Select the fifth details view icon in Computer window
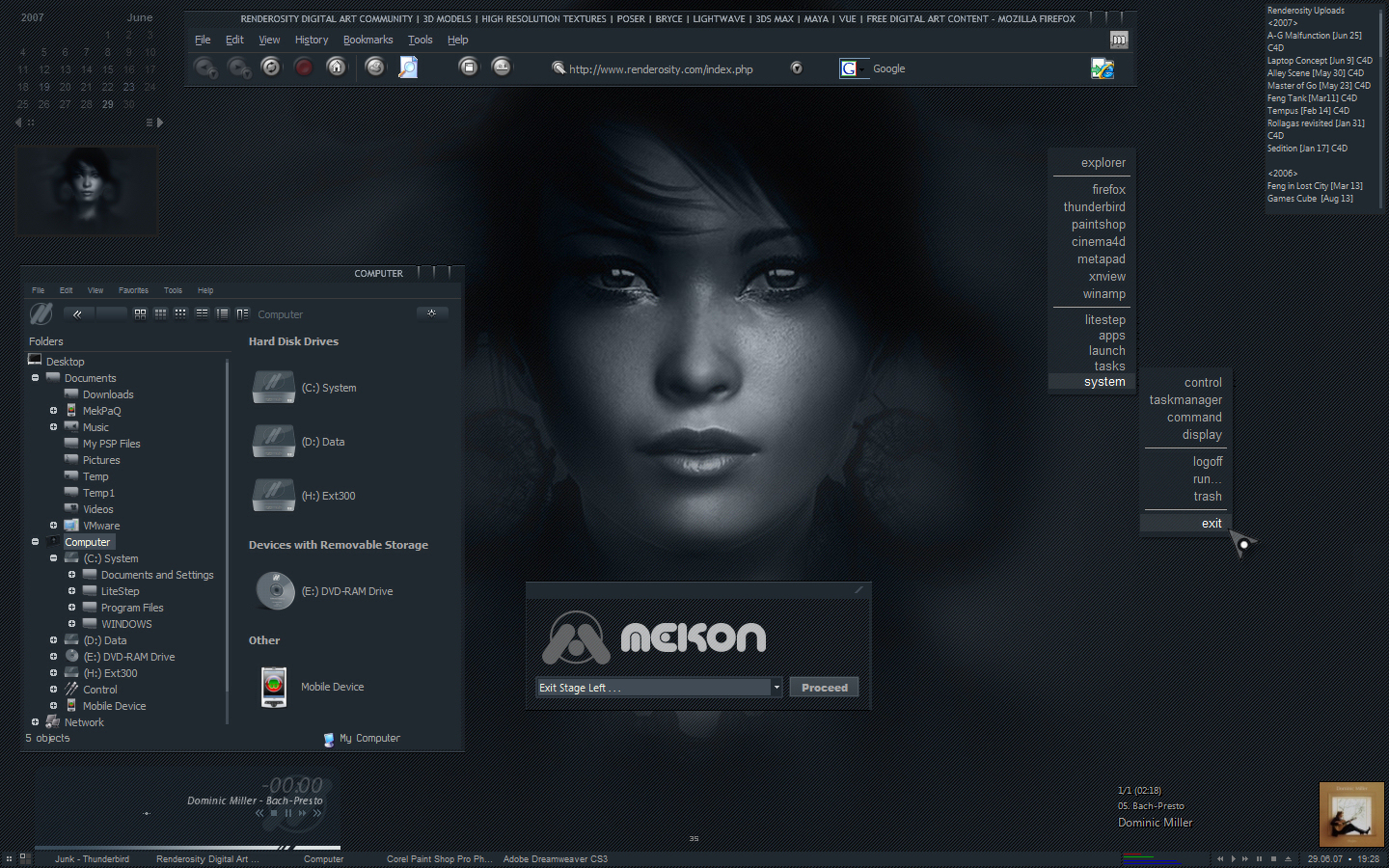The height and width of the screenshot is (868, 1389). point(222,313)
